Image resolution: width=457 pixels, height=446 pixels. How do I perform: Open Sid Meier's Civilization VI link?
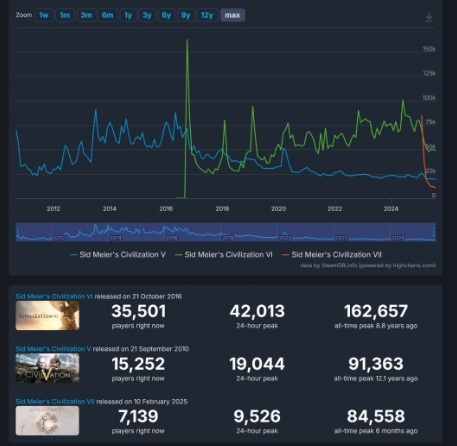click(x=54, y=296)
